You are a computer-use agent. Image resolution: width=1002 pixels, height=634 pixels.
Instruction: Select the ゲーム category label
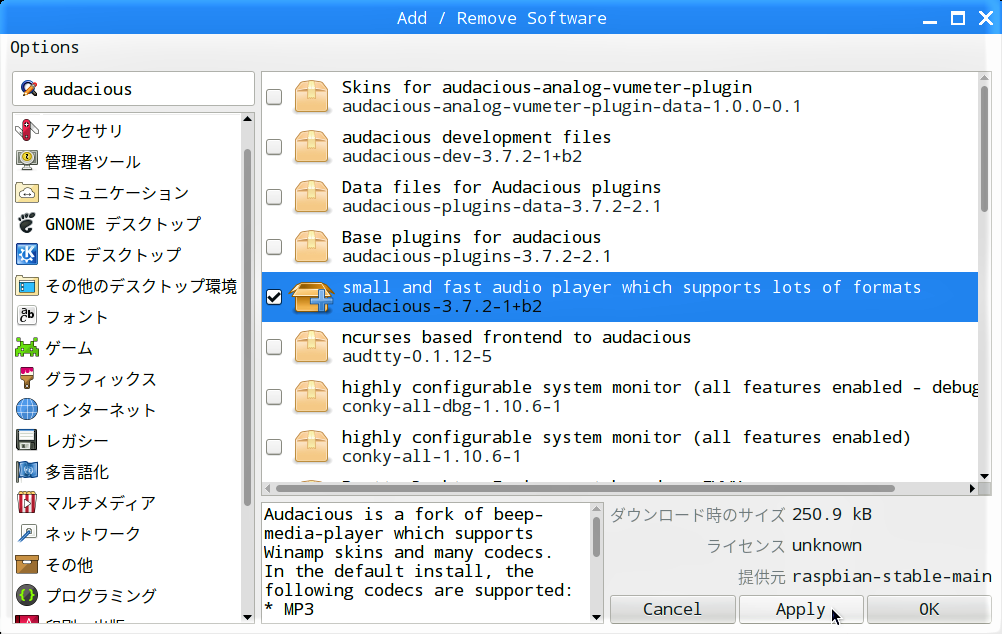(69, 348)
